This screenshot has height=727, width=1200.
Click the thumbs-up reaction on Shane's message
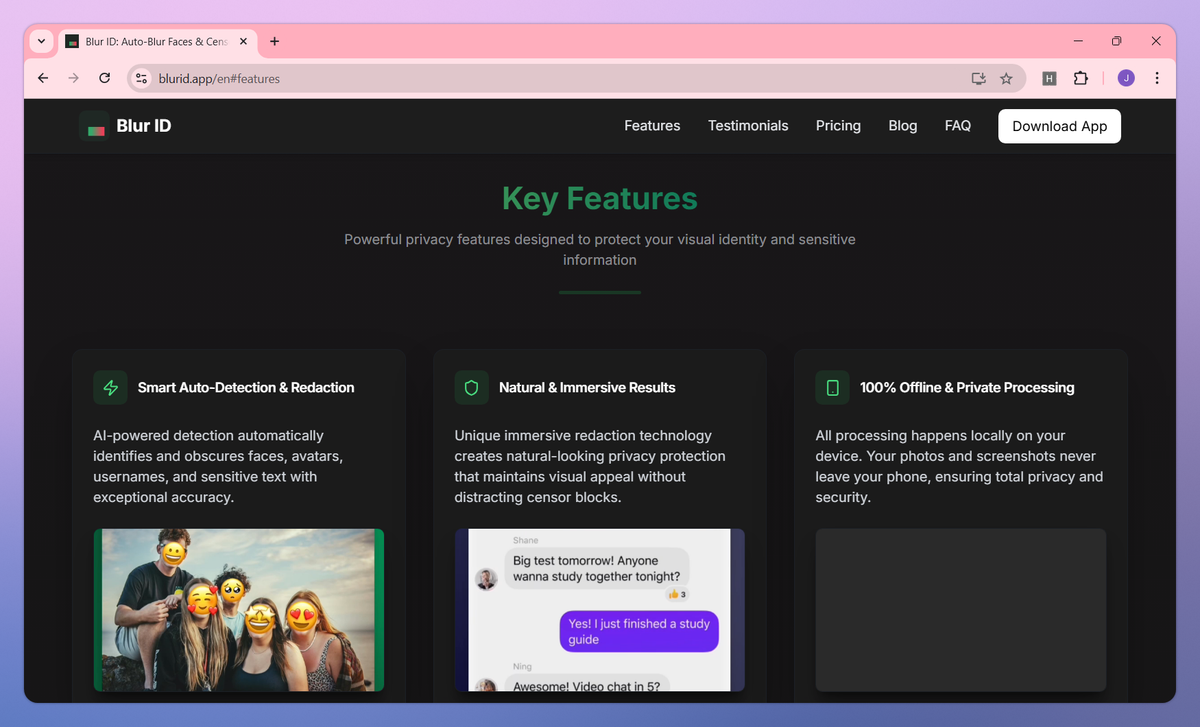[677, 594]
